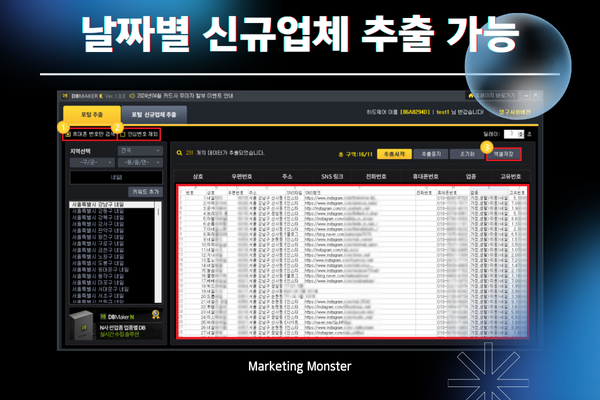Click the 휴대폰번호 column header
Screen dimensions: 600x400
[425, 176]
